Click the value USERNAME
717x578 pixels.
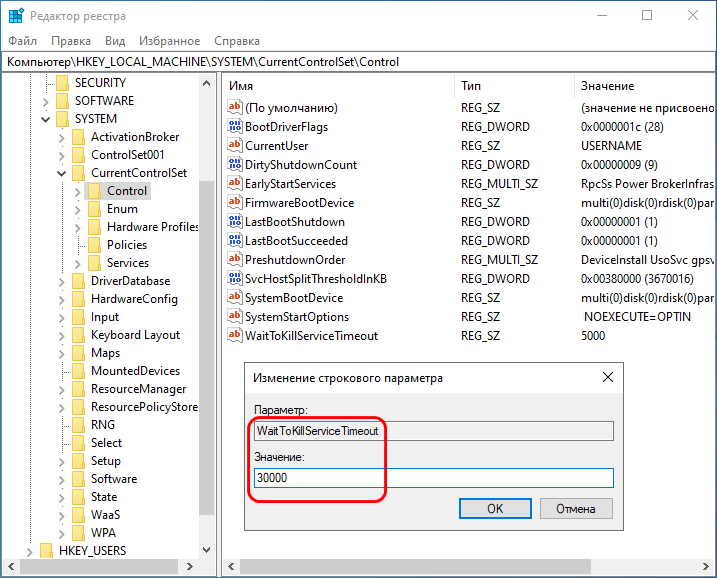pos(611,145)
